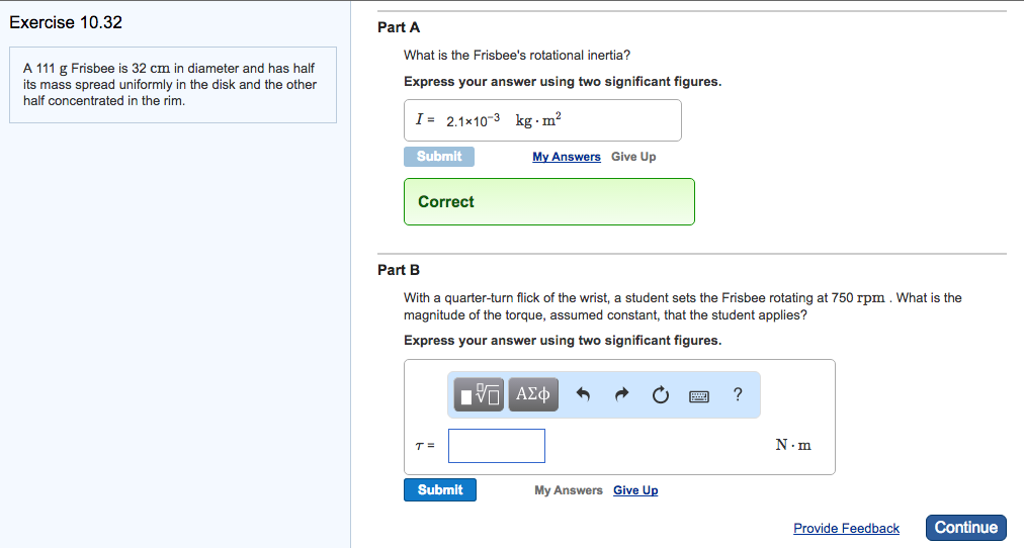Click the Give Up link in Part B
1024x548 pixels.
click(635, 490)
